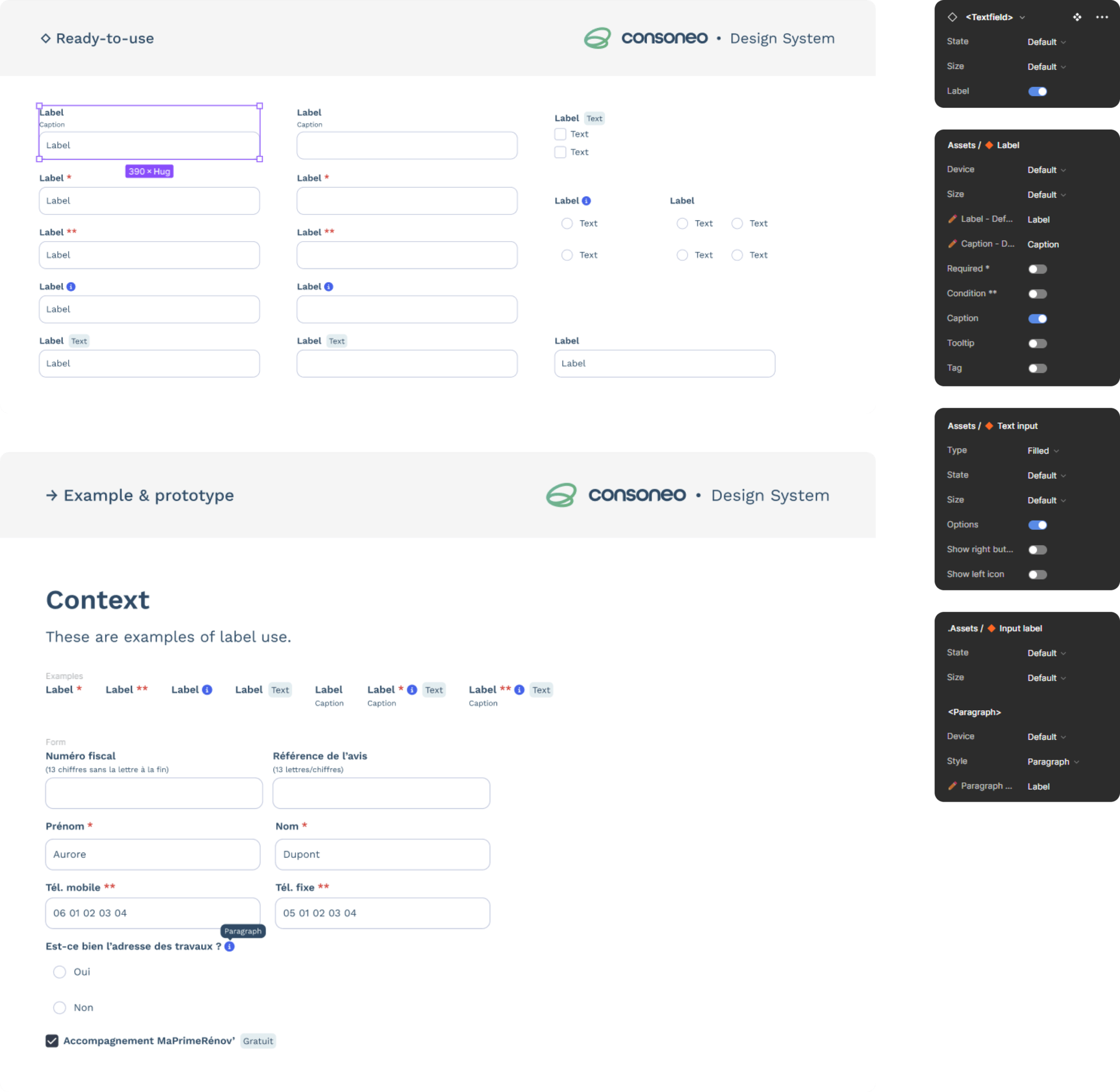Click the orange diamond icon beside Input label
Image resolution: width=1120 pixels, height=1092 pixels.
pyautogui.click(x=991, y=628)
